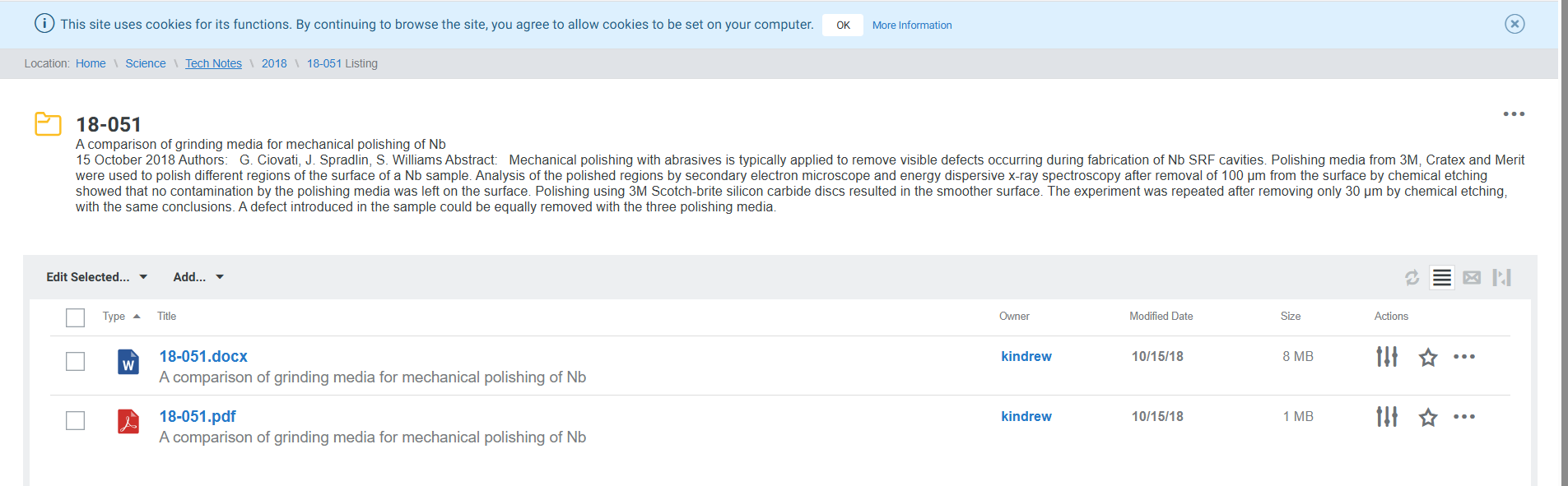Click the properties sliders icon for 18-051.pdf

pyautogui.click(x=1387, y=417)
